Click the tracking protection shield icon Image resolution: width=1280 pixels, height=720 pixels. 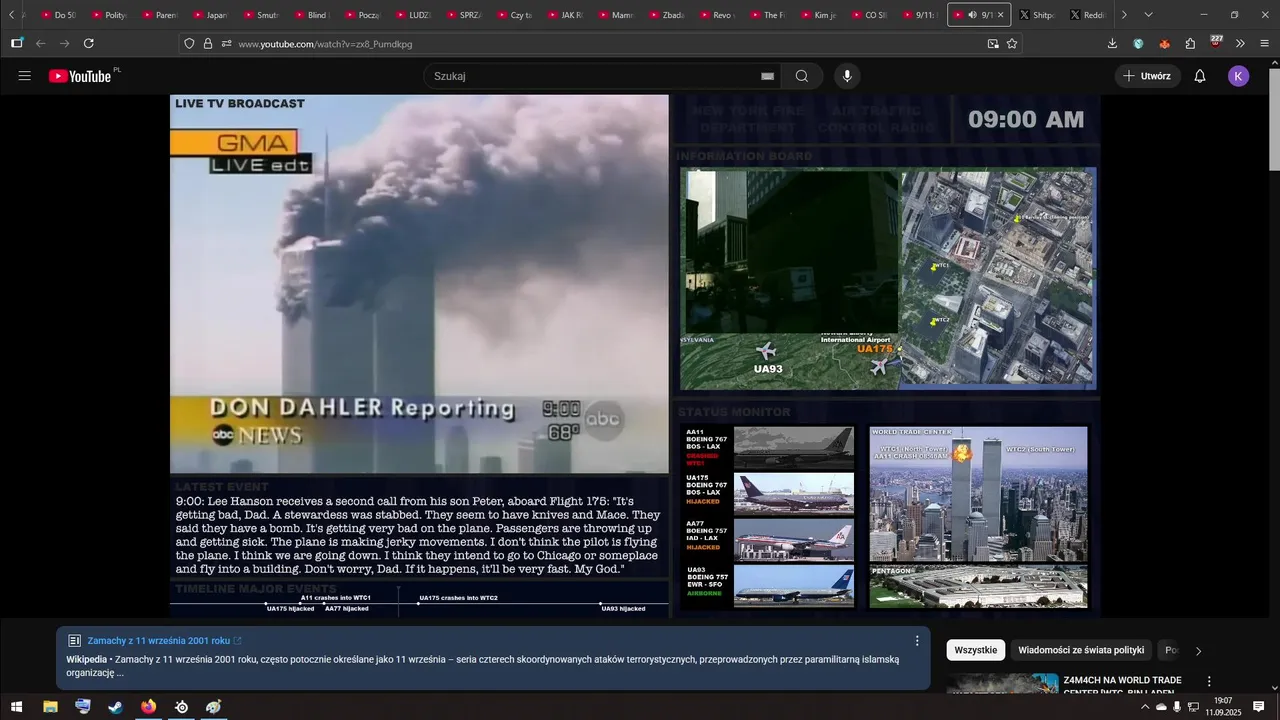pyautogui.click(x=189, y=44)
